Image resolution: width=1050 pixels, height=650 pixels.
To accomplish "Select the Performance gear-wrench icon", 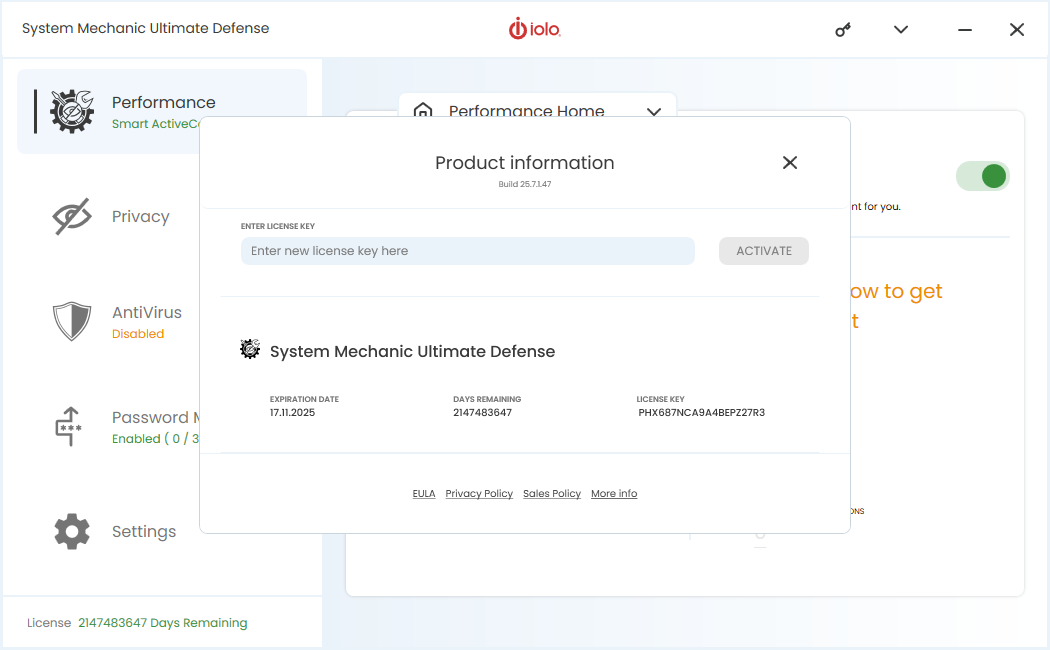I will pos(72,111).
